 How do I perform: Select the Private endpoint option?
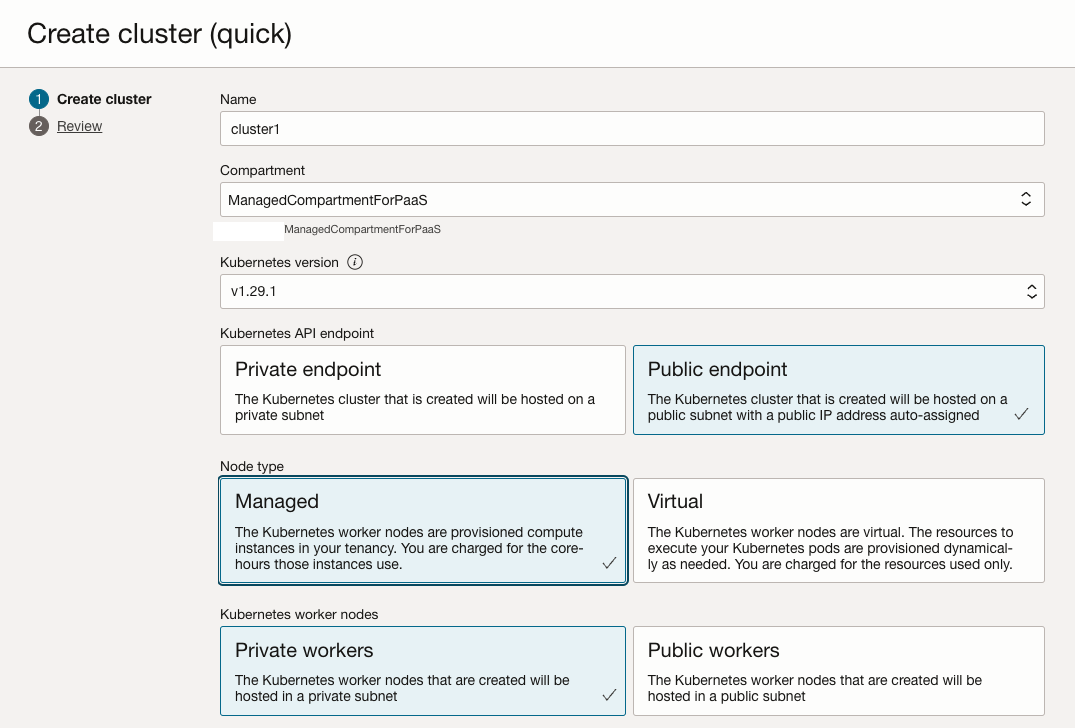tap(420, 390)
